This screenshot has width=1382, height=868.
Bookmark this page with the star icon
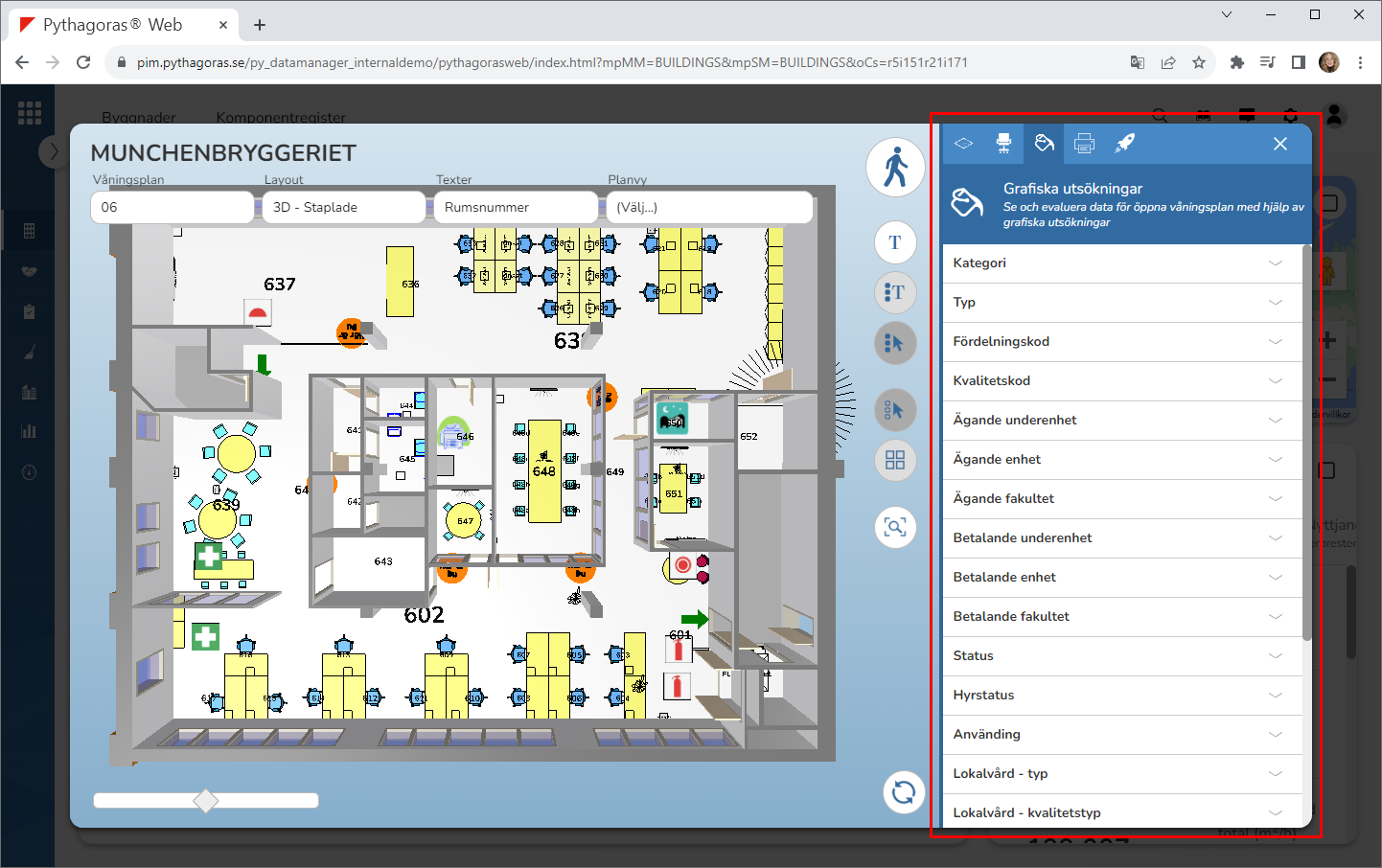[x=1198, y=62]
